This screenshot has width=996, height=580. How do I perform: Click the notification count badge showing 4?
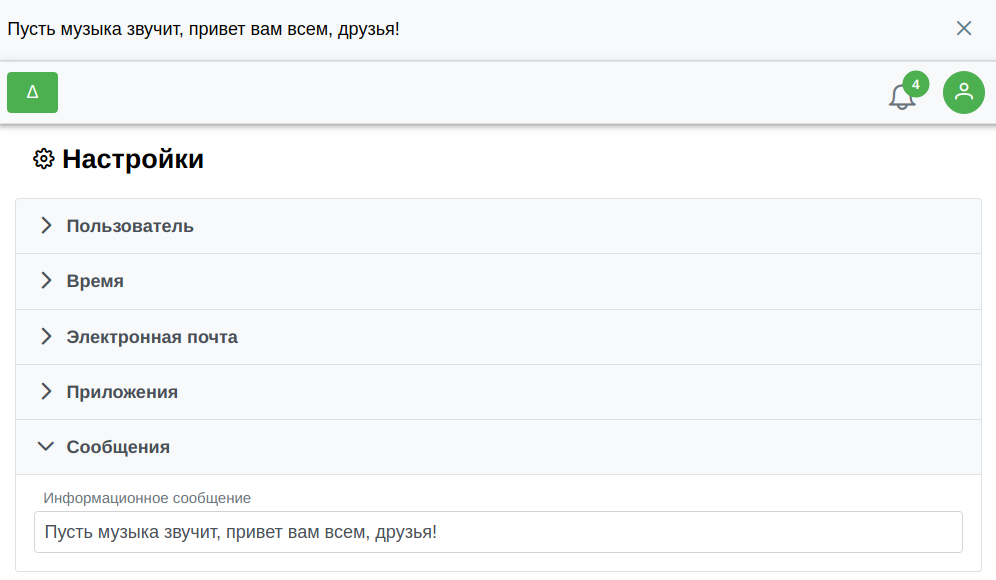click(915, 84)
